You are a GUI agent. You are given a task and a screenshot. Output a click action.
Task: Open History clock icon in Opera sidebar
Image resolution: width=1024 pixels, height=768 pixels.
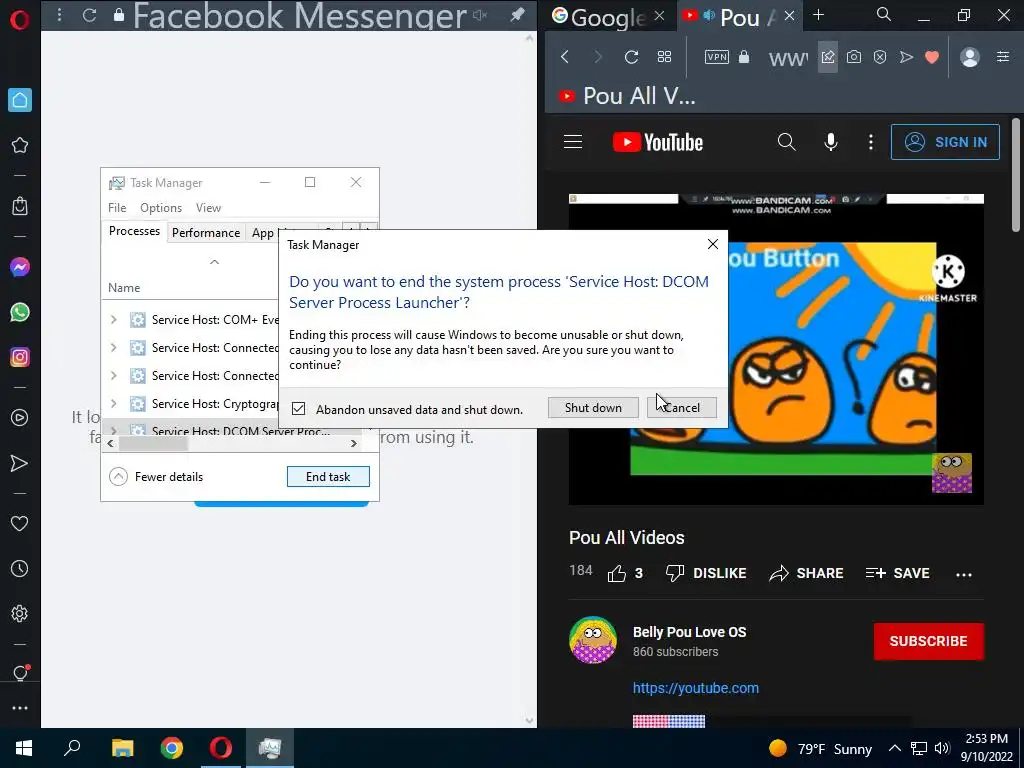[20, 568]
